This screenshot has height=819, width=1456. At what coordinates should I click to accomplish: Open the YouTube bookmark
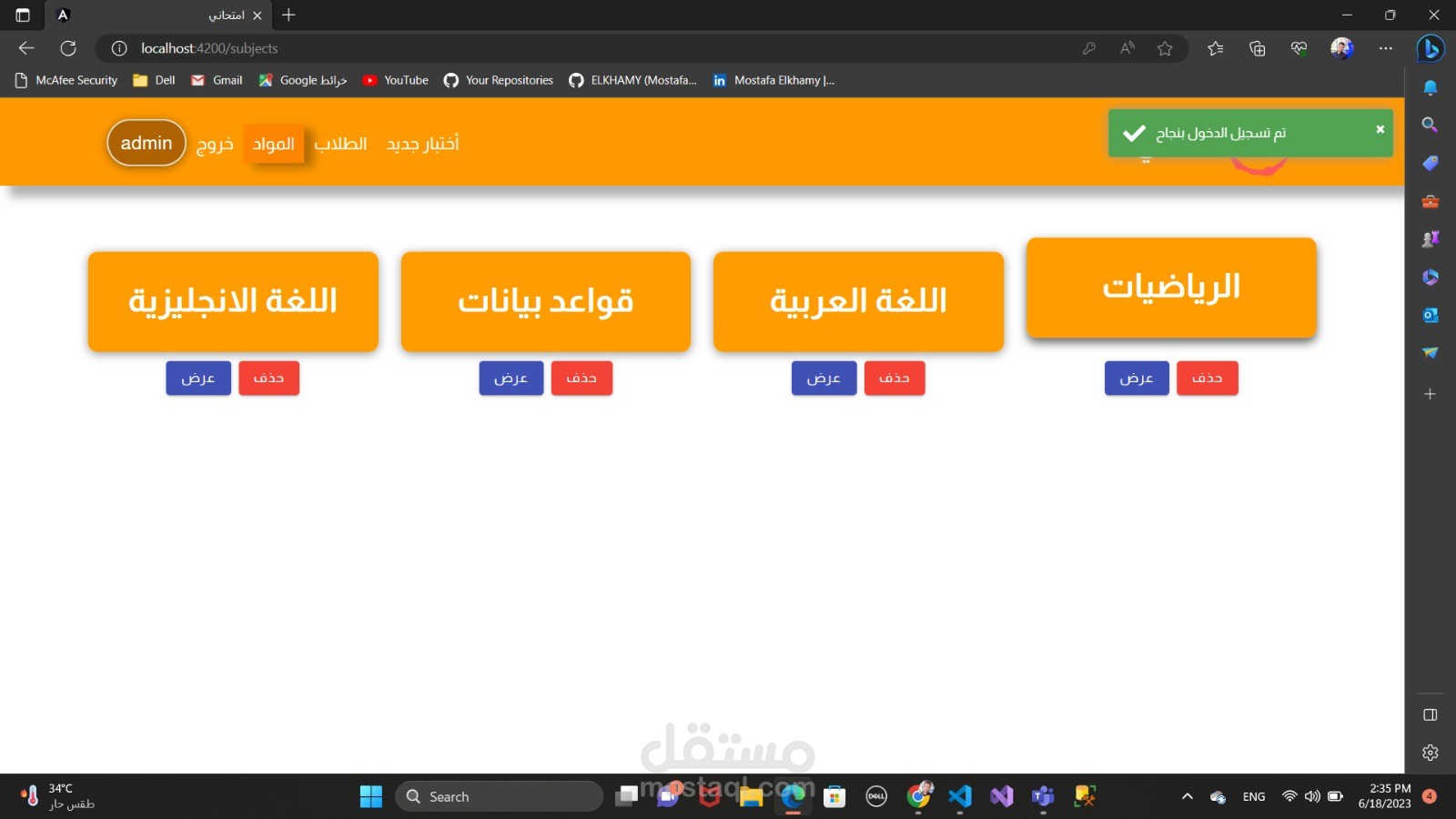click(x=395, y=80)
